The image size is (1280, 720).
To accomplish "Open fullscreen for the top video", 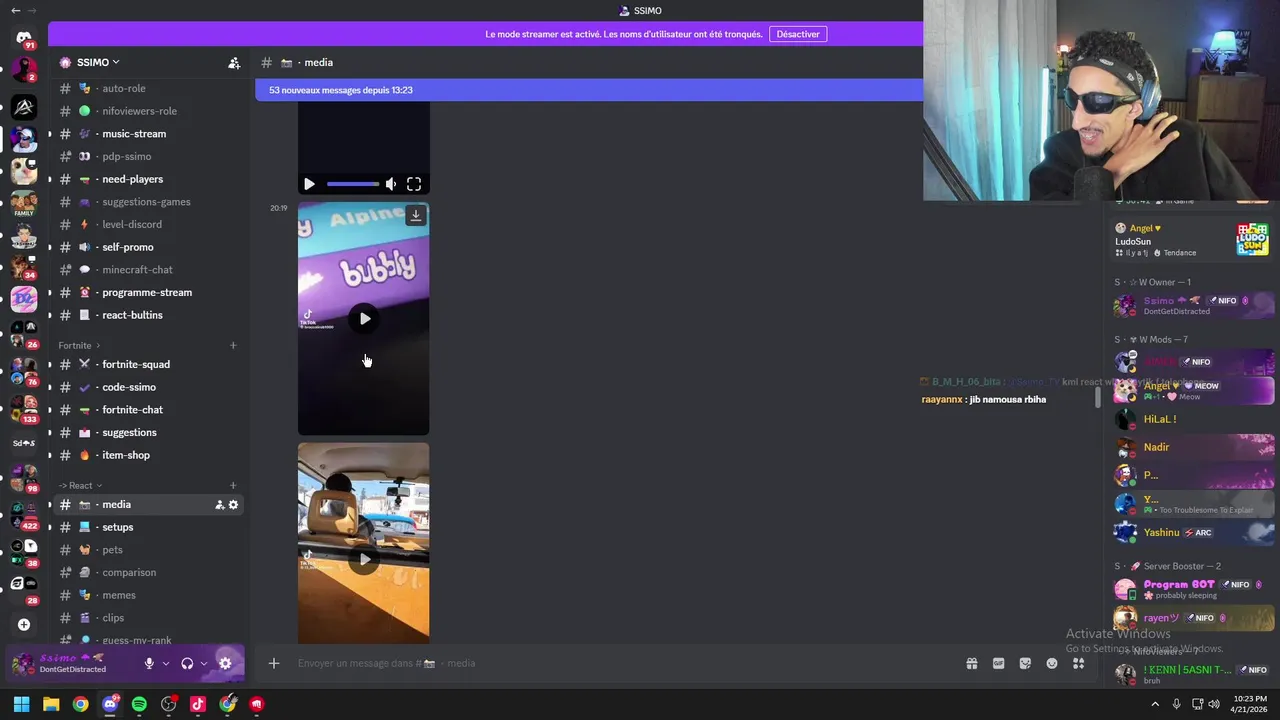I will coord(414,184).
